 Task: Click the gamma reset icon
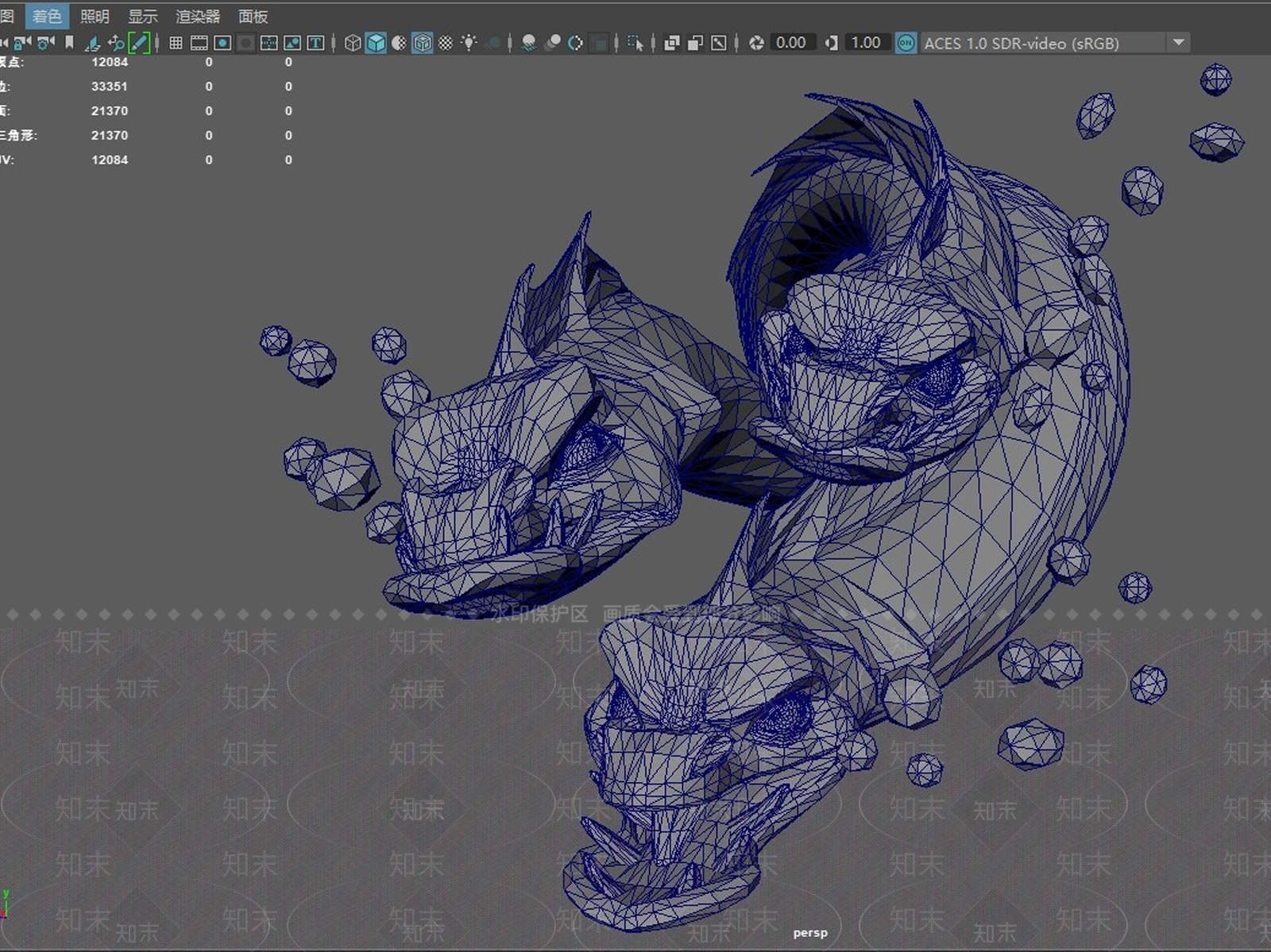click(831, 43)
